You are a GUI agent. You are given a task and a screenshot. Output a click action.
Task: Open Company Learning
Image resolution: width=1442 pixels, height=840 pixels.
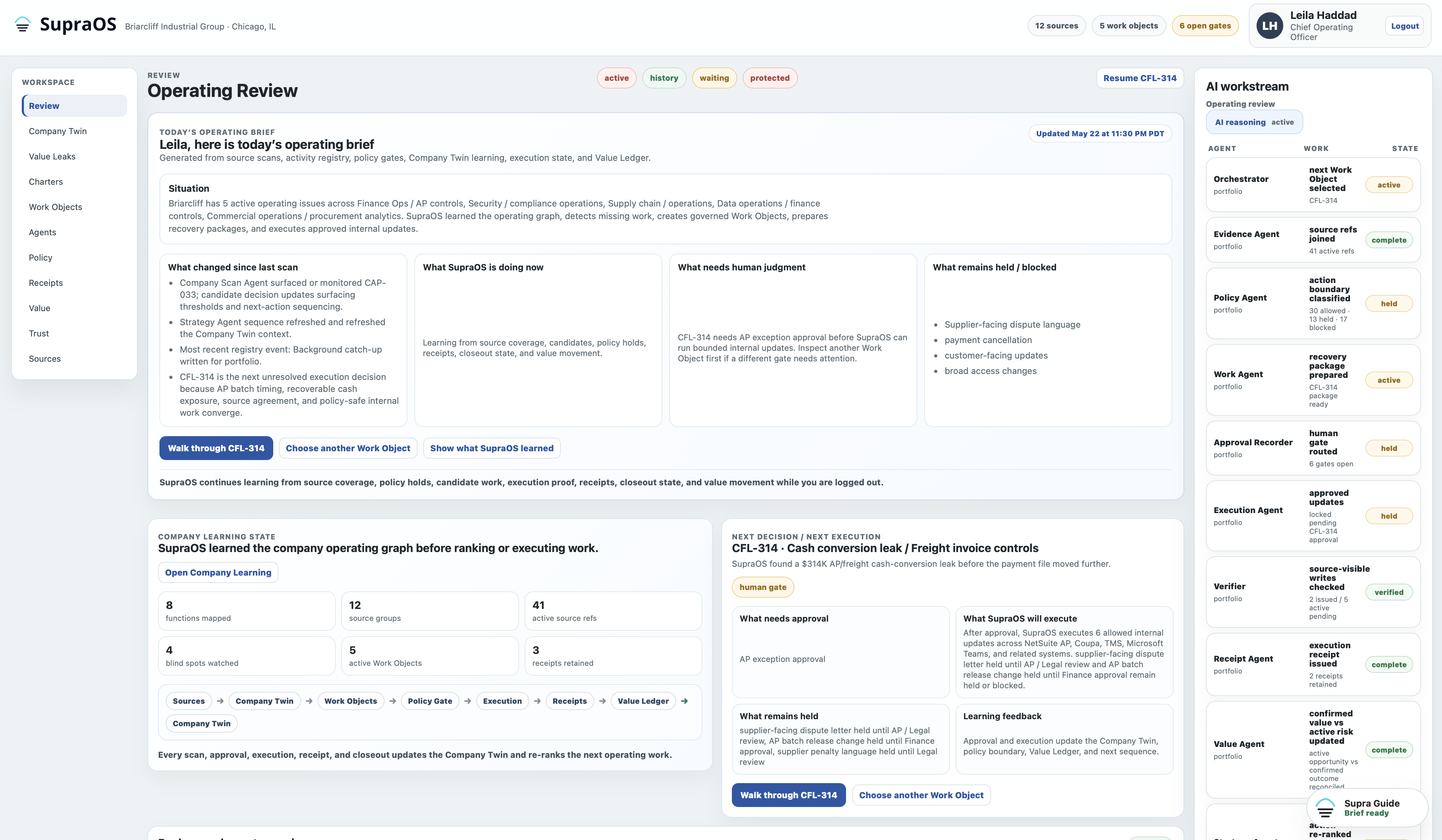[x=218, y=572]
